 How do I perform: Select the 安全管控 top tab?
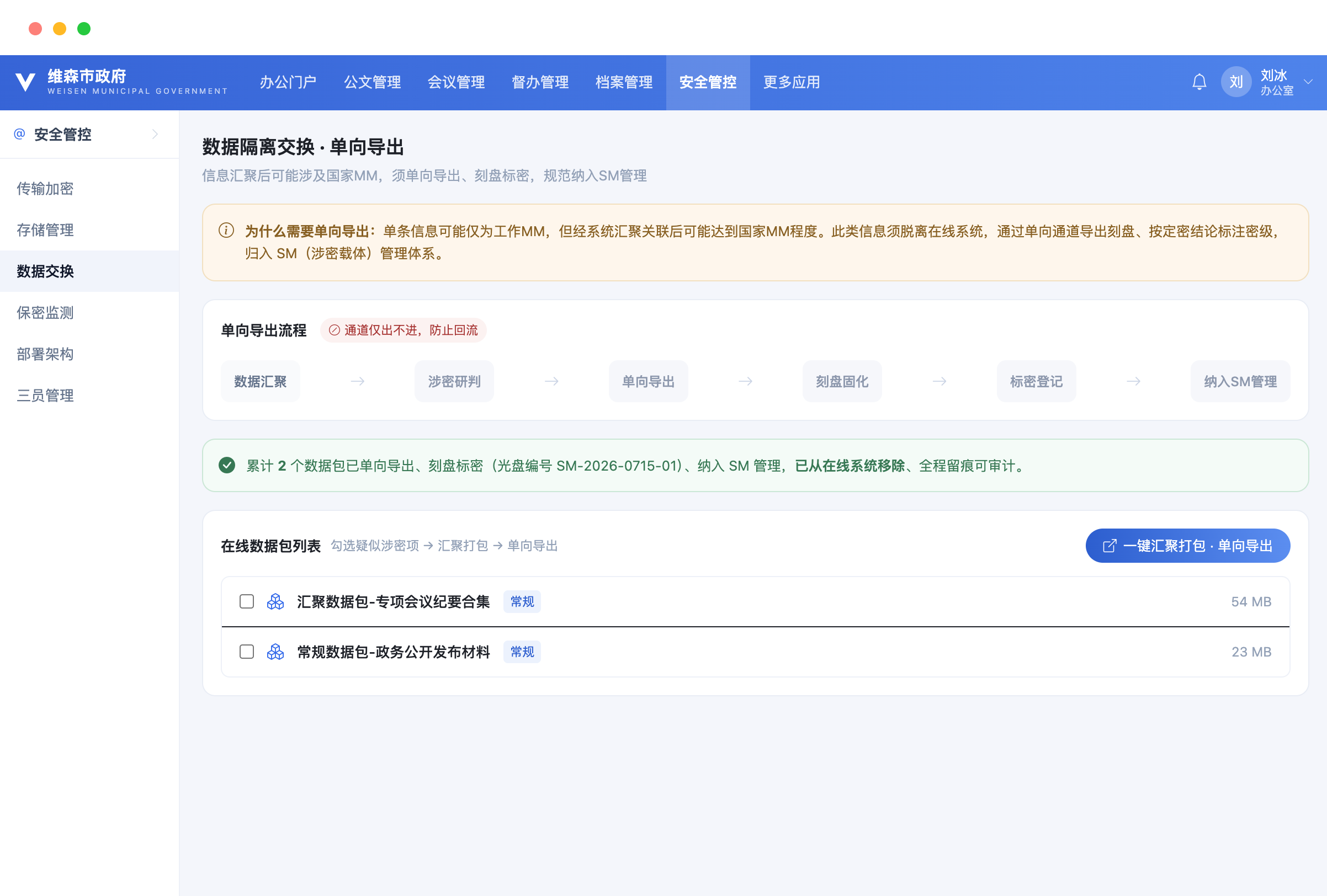coord(708,82)
